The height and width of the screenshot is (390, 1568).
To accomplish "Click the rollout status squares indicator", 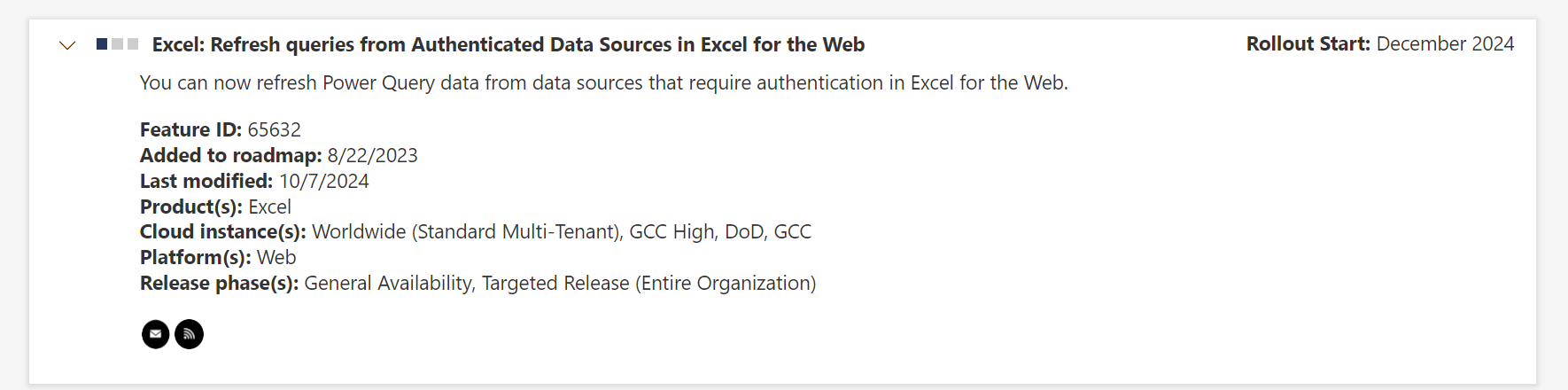I will tap(117, 44).
